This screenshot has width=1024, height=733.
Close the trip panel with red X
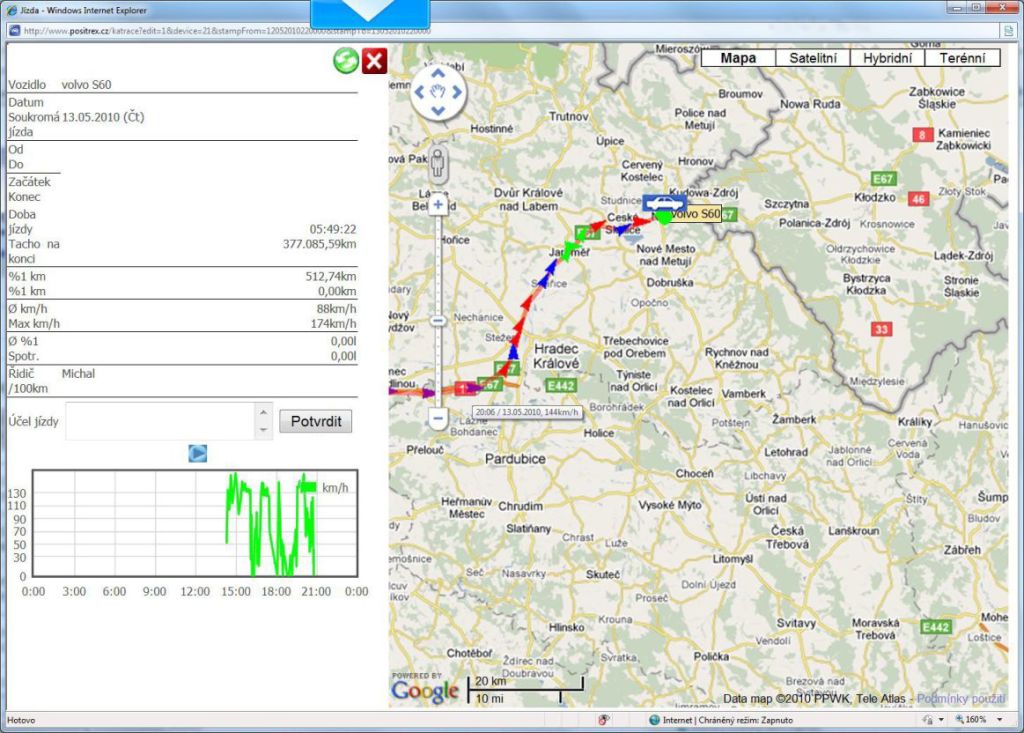374,61
